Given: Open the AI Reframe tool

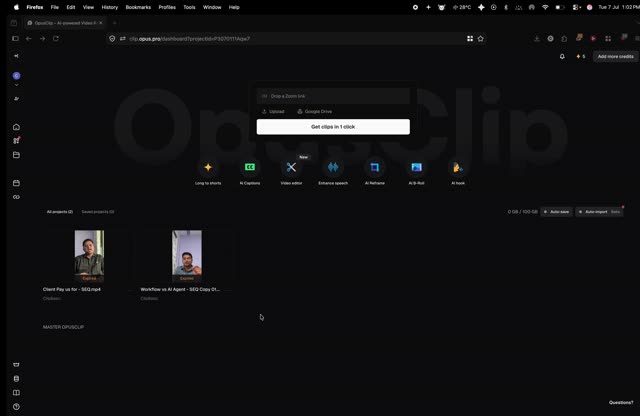Looking at the screenshot, I should click(x=375, y=167).
